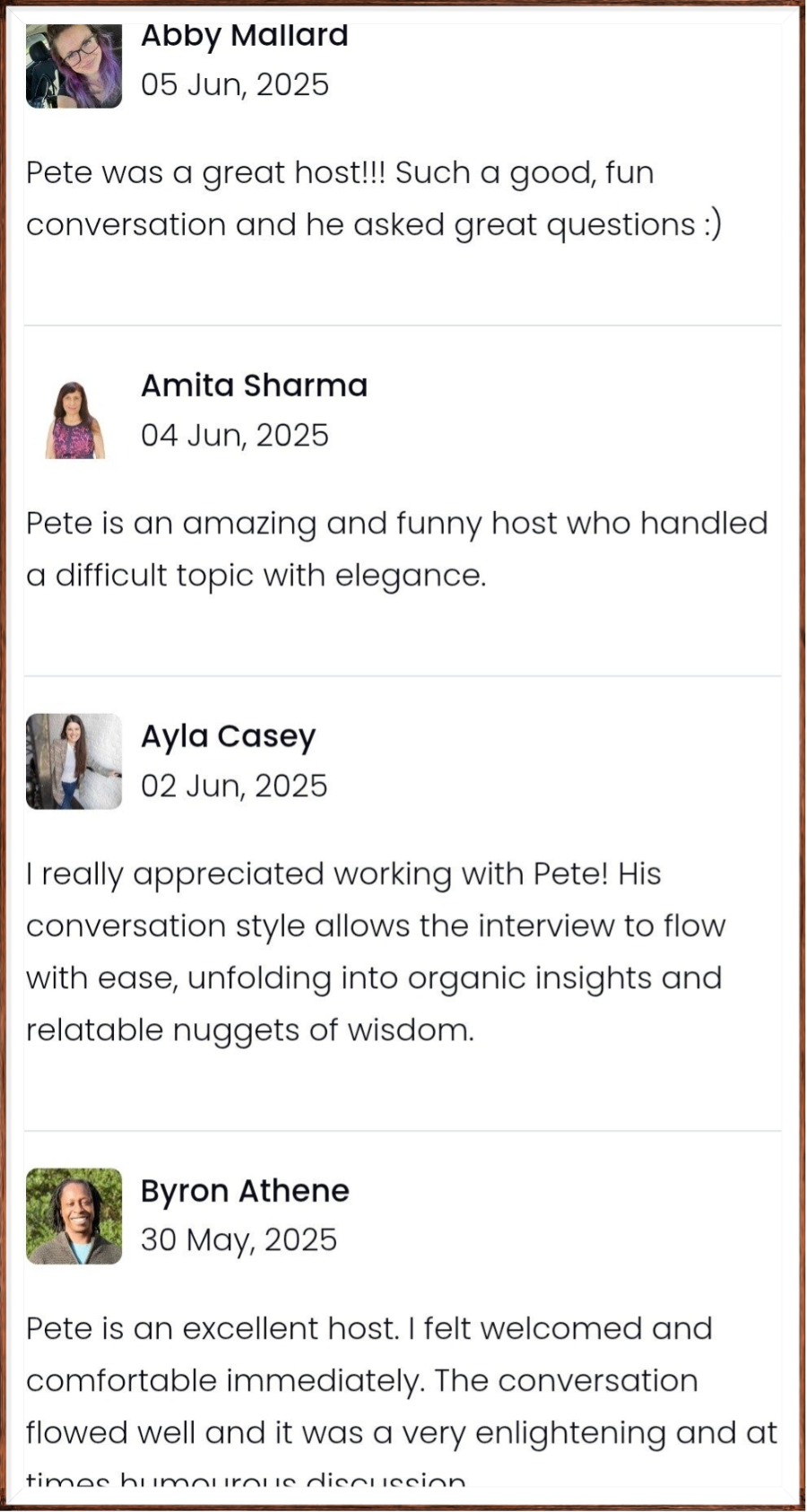Select the Ayla Casey name heading
Viewport: 807px width, 1512px height.
coord(228,736)
